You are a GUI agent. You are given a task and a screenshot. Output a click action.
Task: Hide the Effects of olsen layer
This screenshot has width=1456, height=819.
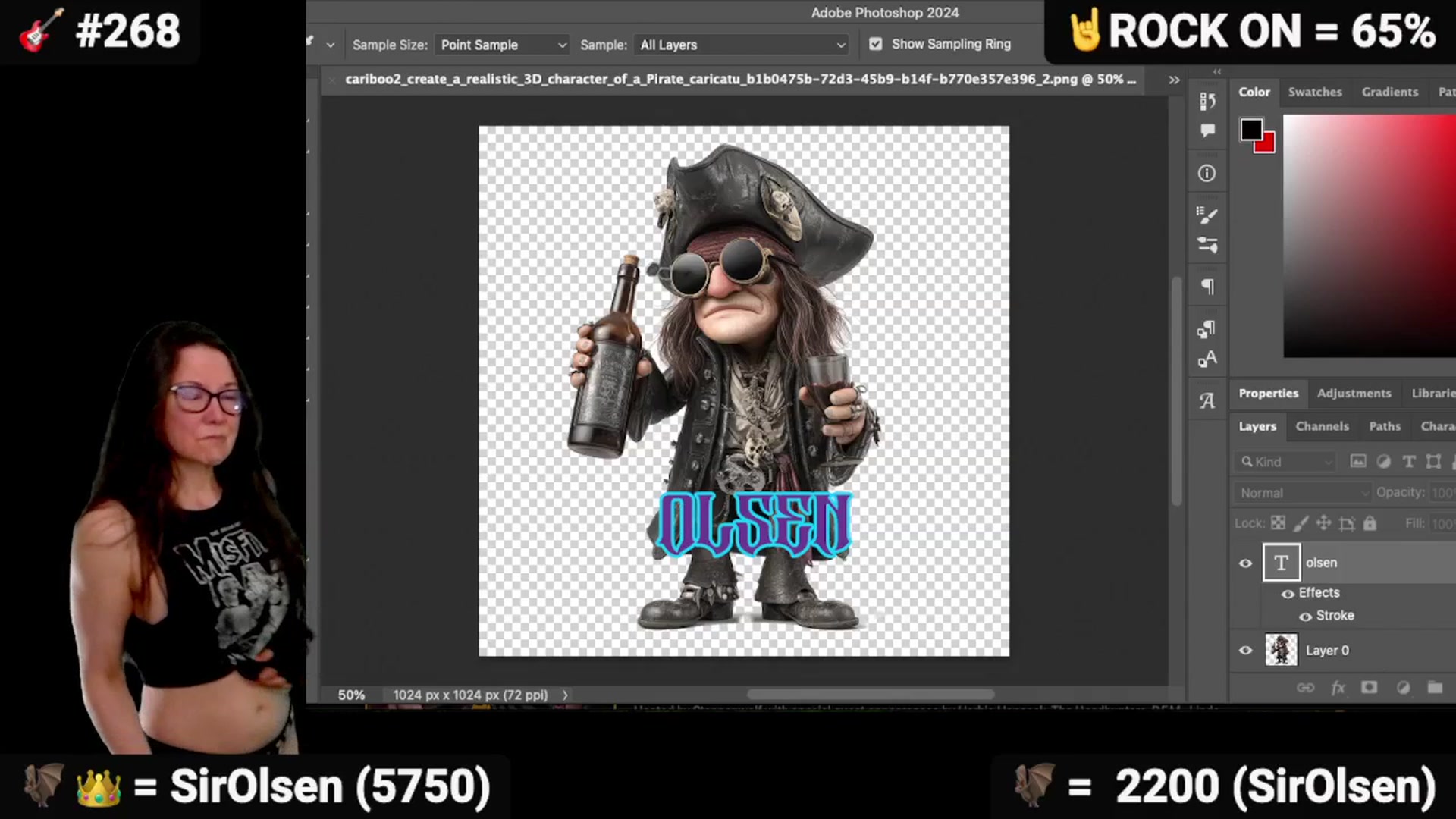coord(1288,594)
